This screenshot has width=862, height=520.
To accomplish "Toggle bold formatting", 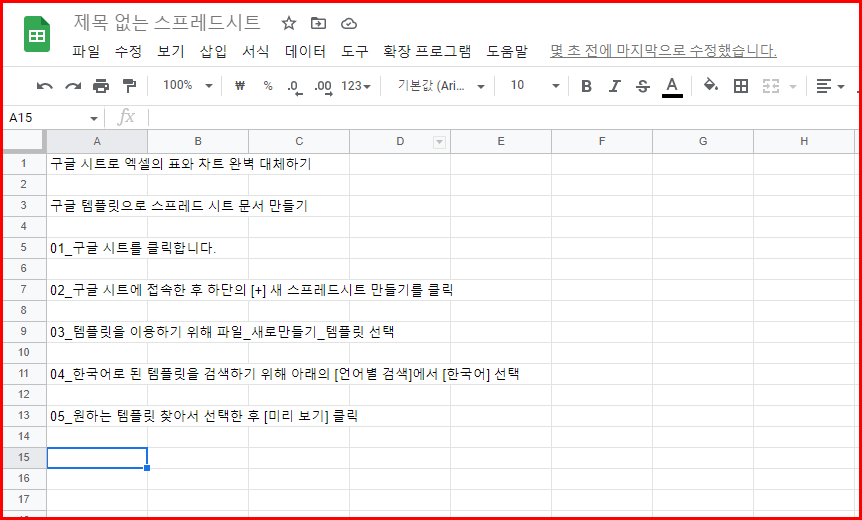I will (x=587, y=86).
